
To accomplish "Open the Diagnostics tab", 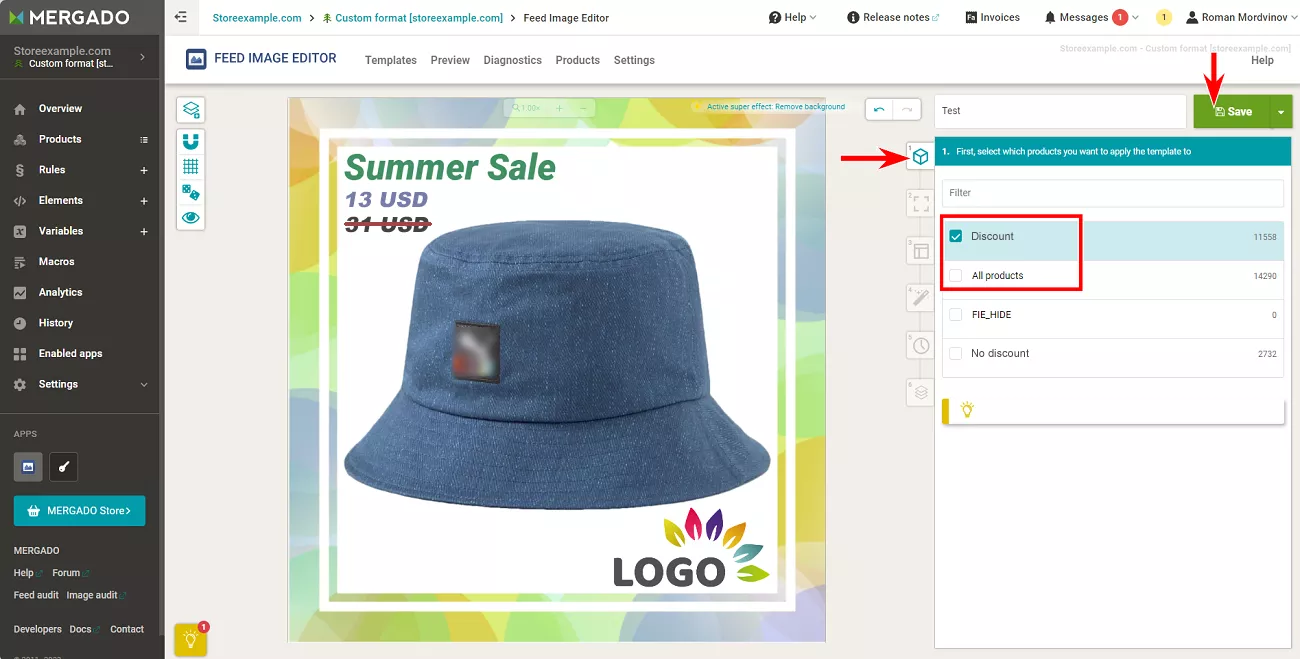I will (512, 60).
